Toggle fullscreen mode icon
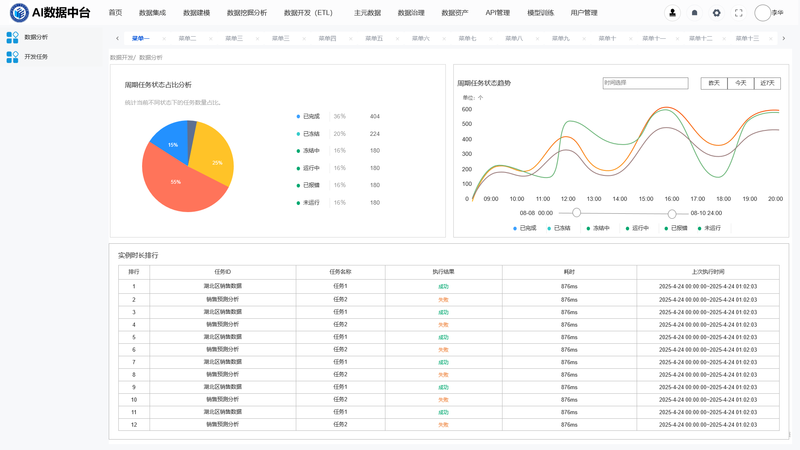The width and height of the screenshot is (800, 450). click(739, 13)
